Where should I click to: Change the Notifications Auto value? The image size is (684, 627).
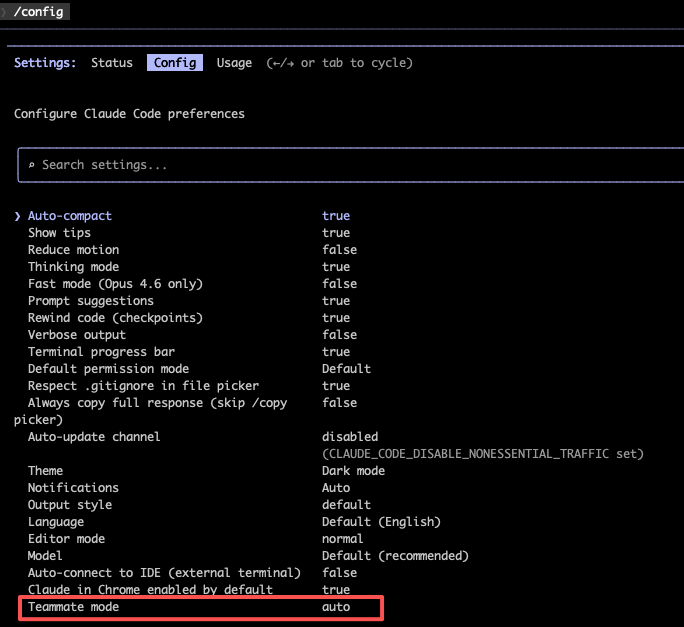pyautogui.click(x=336, y=488)
